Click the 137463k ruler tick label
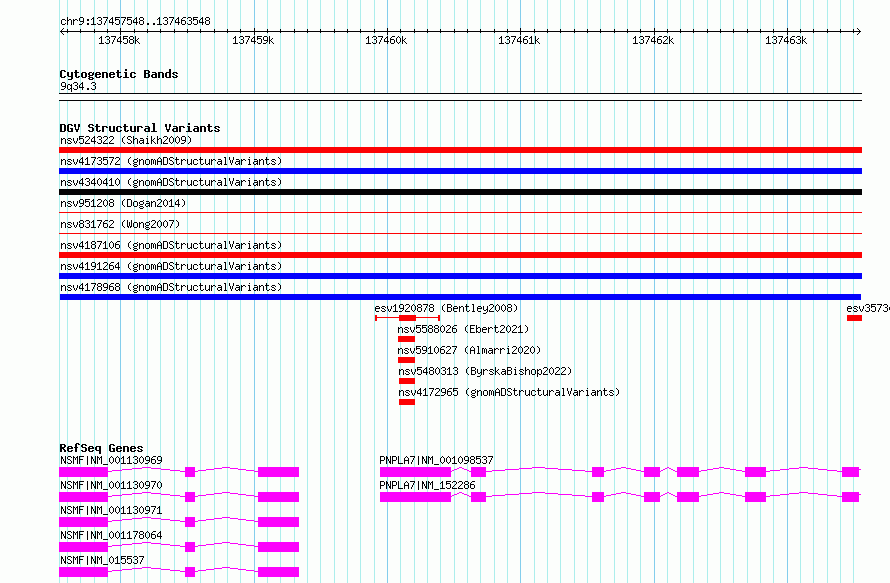This screenshot has width=890, height=583. point(786,40)
